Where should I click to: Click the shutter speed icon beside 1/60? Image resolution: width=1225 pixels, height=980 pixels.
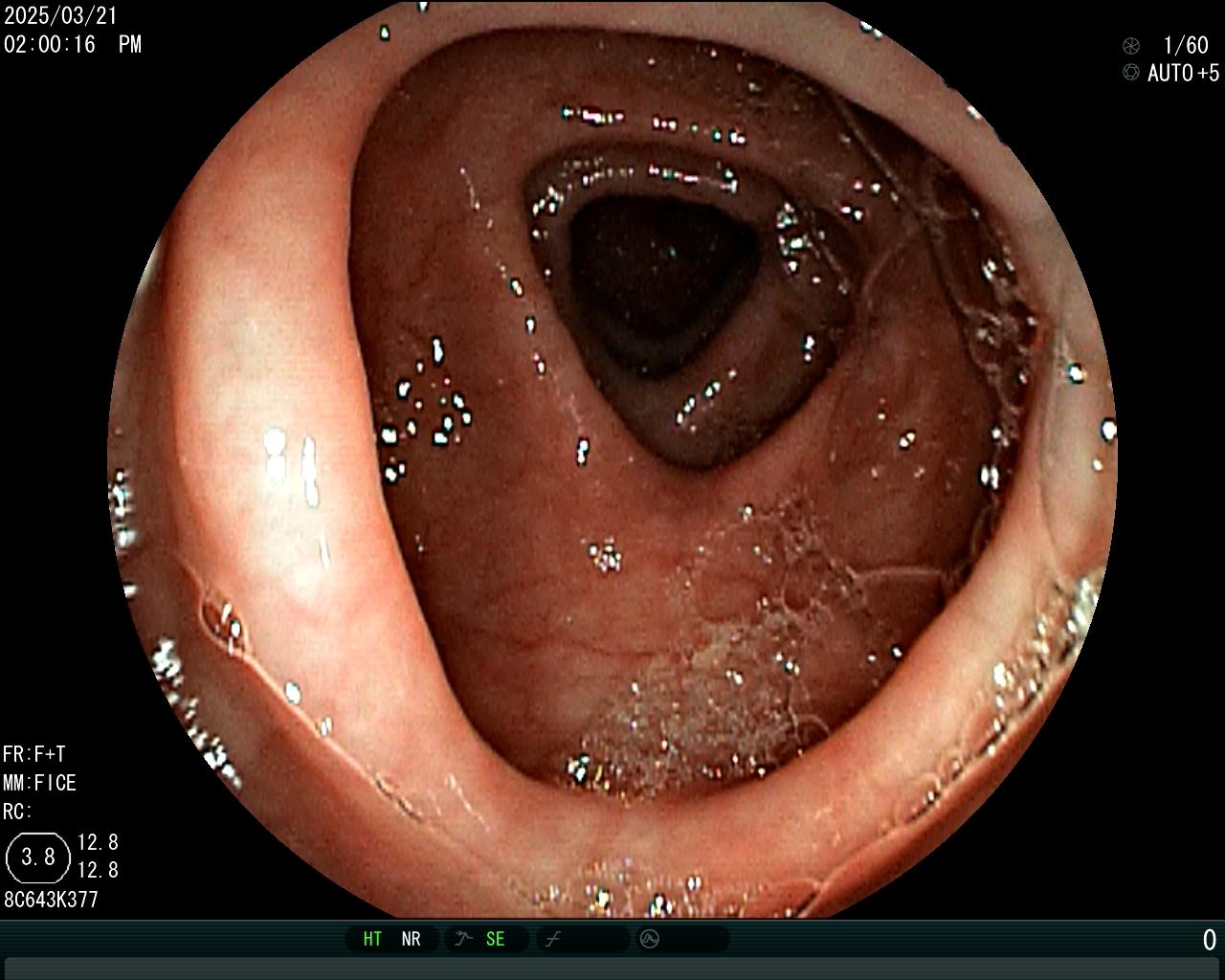tap(1131, 45)
